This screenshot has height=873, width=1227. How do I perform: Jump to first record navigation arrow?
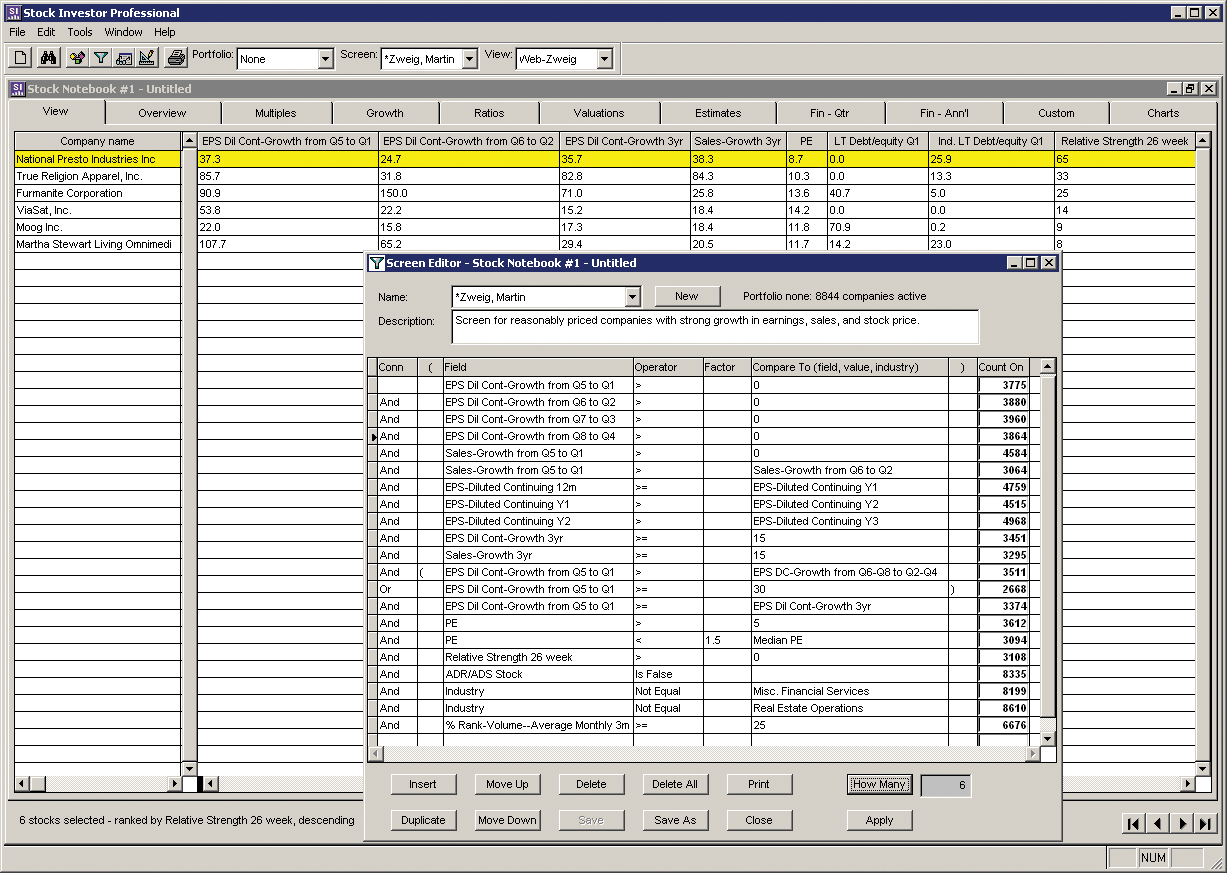click(1133, 824)
